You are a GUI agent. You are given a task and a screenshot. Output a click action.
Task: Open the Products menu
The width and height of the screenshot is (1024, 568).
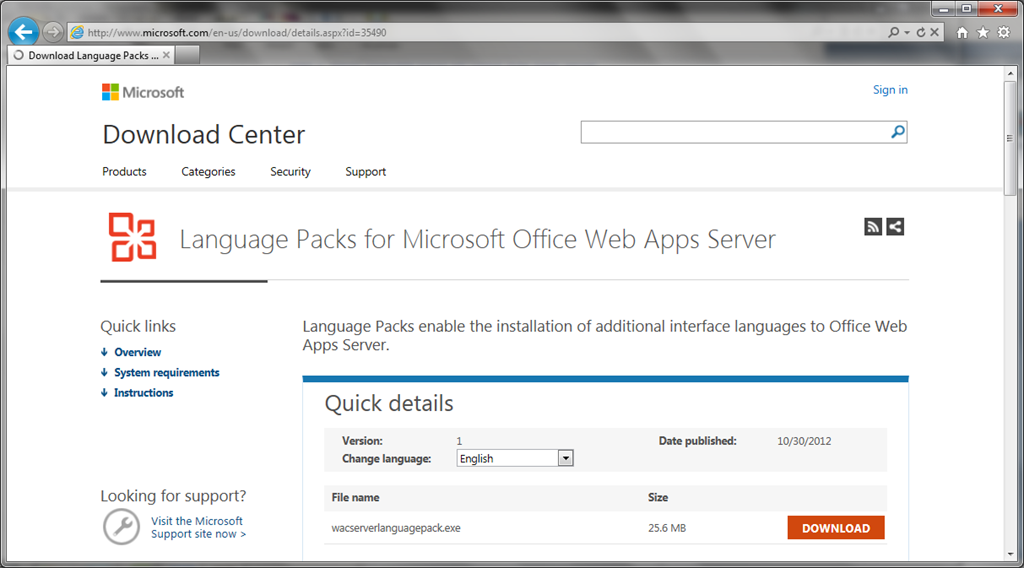point(124,172)
